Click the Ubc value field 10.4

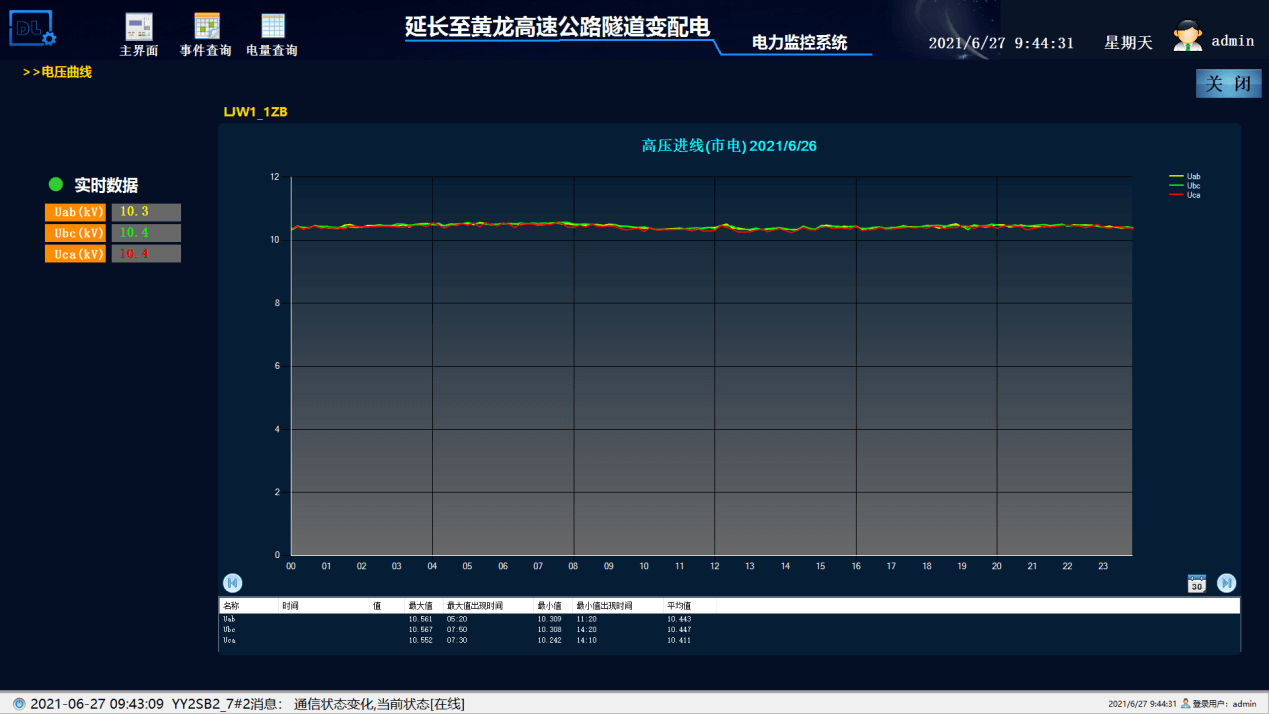pyautogui.click(x=146, y=233)
